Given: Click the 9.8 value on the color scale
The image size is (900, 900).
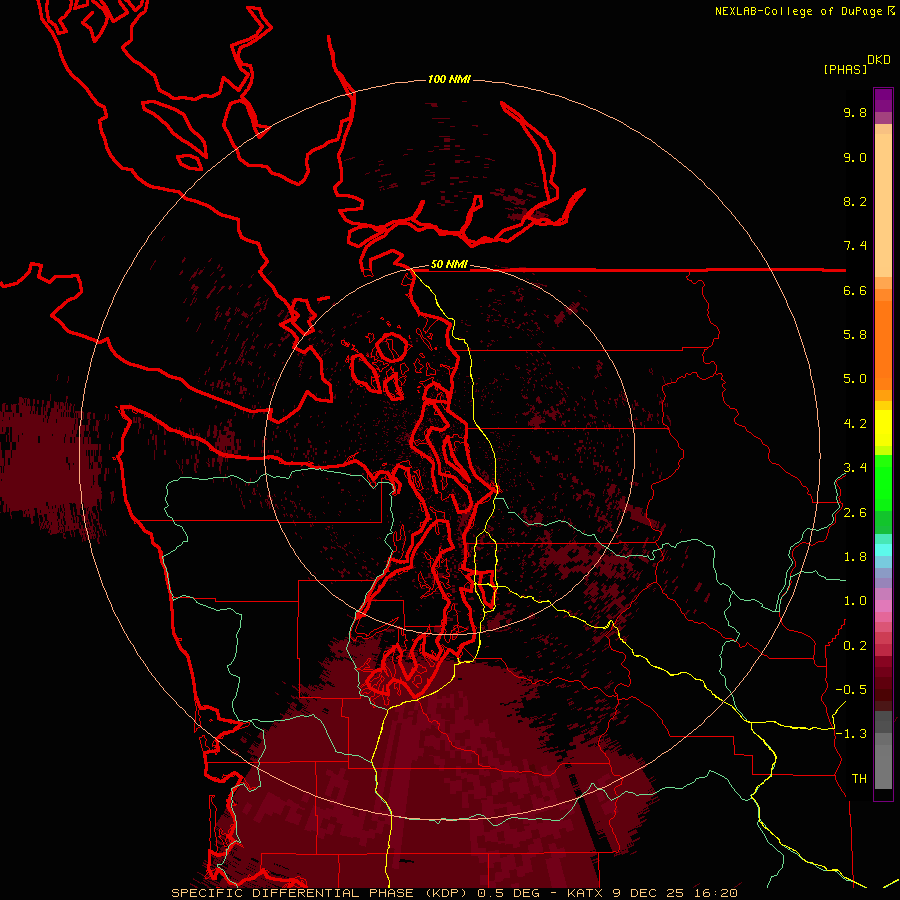Looking at the screenshot, I should coord(855,113).
